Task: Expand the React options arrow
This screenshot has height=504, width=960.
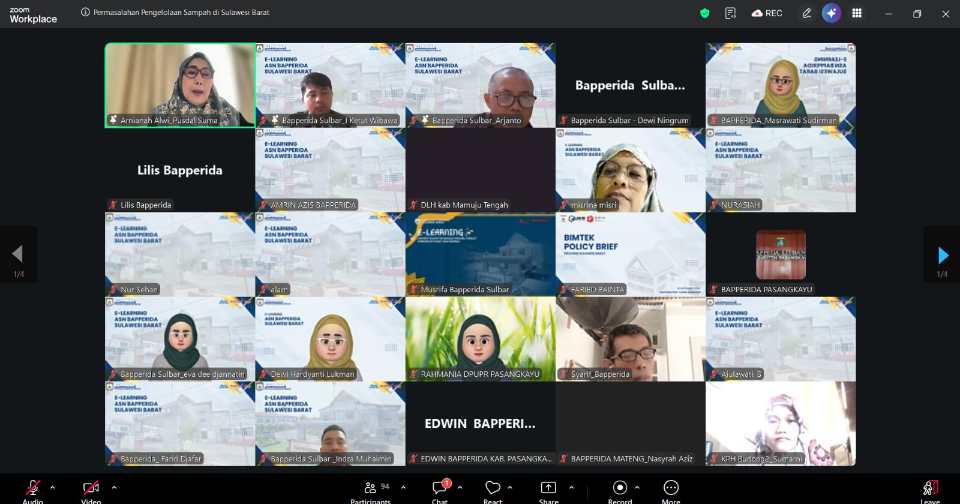Action: [510, 487]
